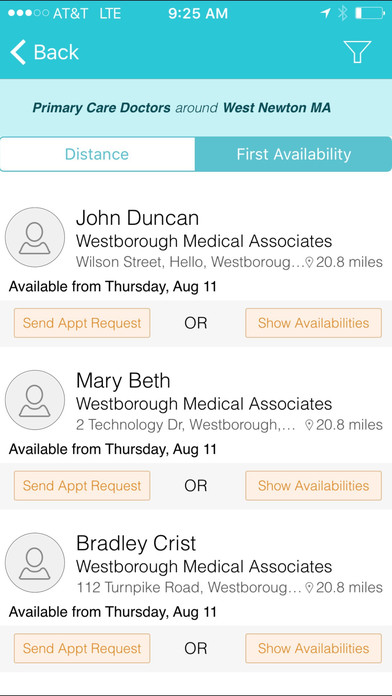Image resolution: width=392 pixels, height=696 pixels.
Task: Select the First Availability tab
Action: click(293, 154)
